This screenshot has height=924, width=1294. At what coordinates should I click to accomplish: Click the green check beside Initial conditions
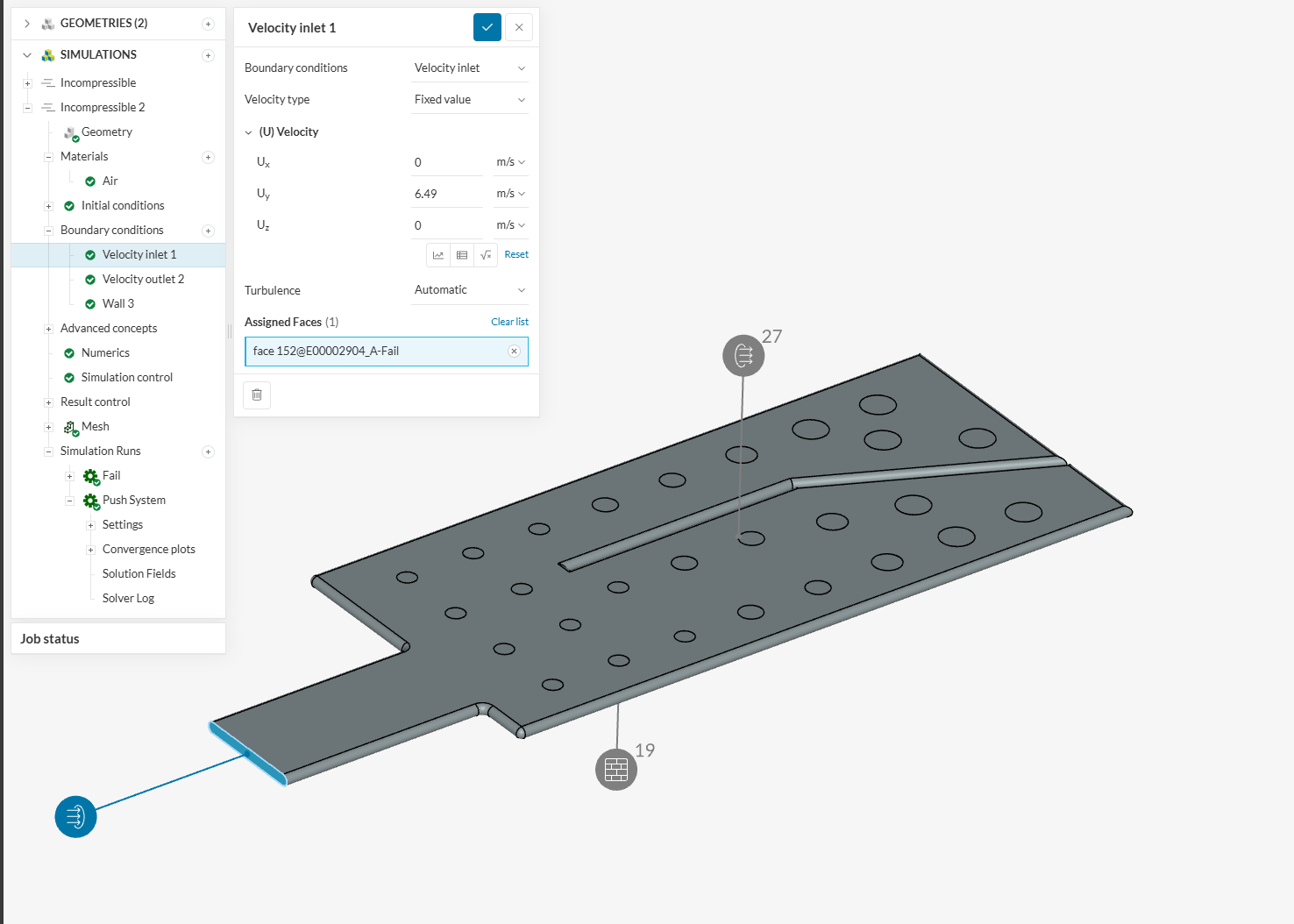pos(69,206)
